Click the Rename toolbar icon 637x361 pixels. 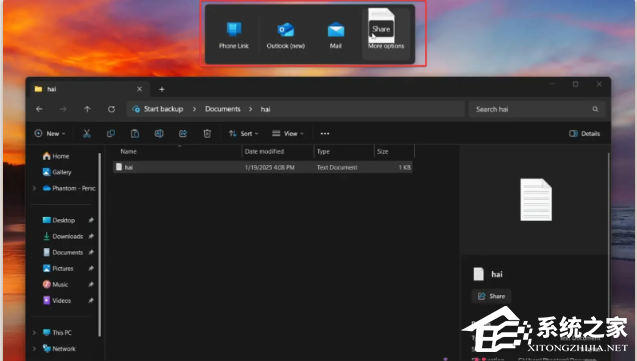tap(159, 134)
